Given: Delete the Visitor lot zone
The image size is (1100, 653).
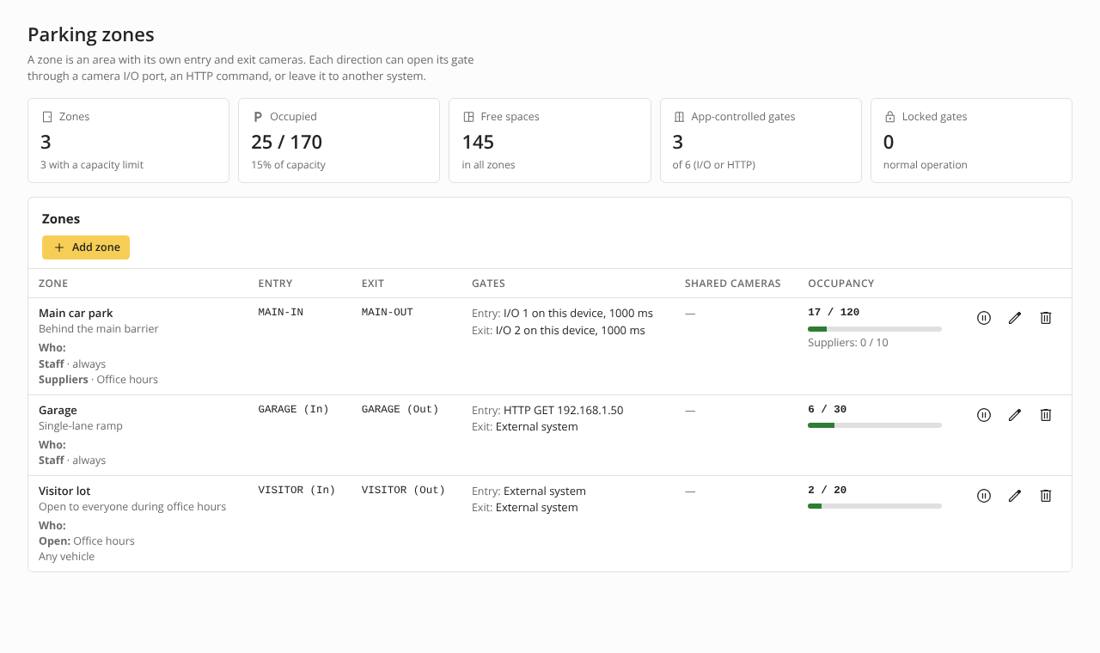Looking at the screenshot, I should click(1045, 496).
